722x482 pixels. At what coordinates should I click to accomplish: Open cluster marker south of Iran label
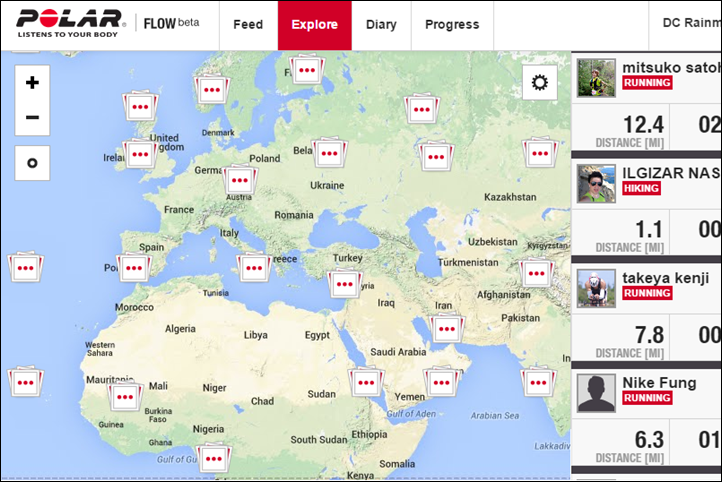tap(447, 328)
